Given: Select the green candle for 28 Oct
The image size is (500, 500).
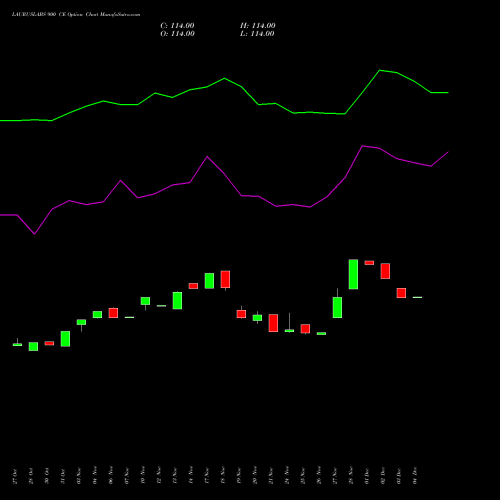Looking at the screenshot, I should click(33, 346).
